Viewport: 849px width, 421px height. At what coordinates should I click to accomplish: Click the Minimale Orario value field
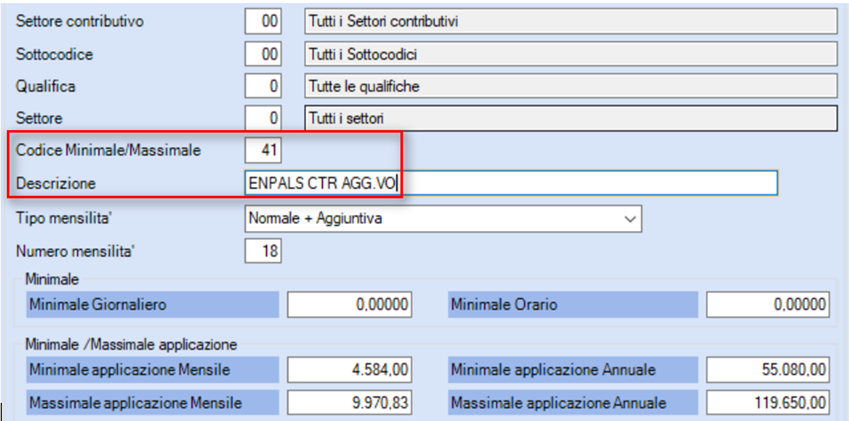[768, 305]
